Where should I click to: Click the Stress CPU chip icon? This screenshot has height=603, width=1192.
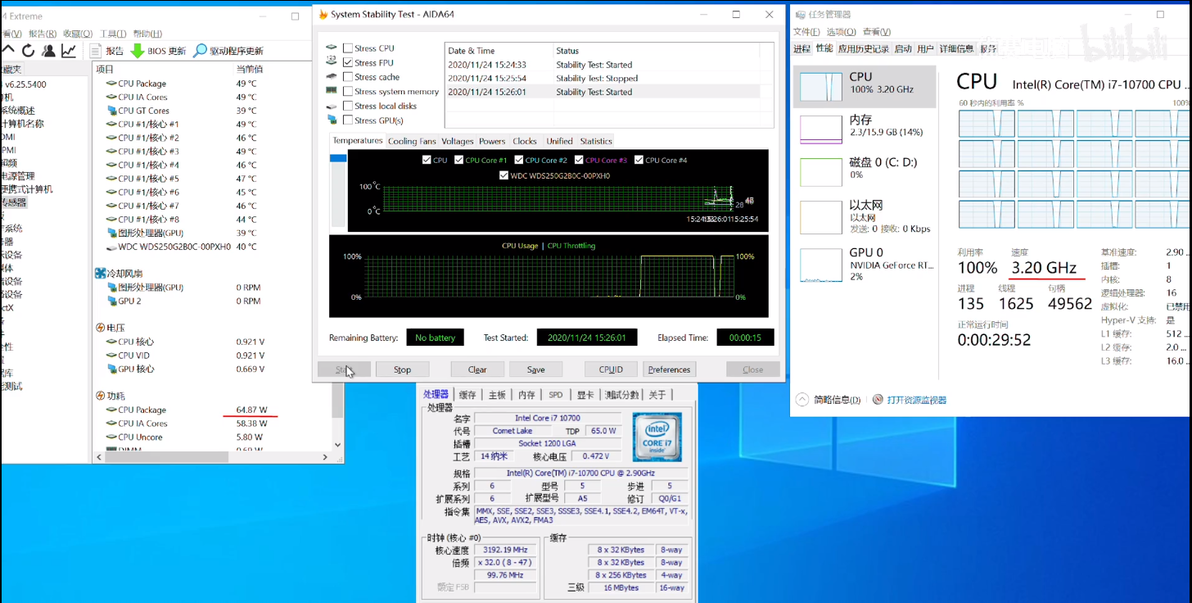331,48
